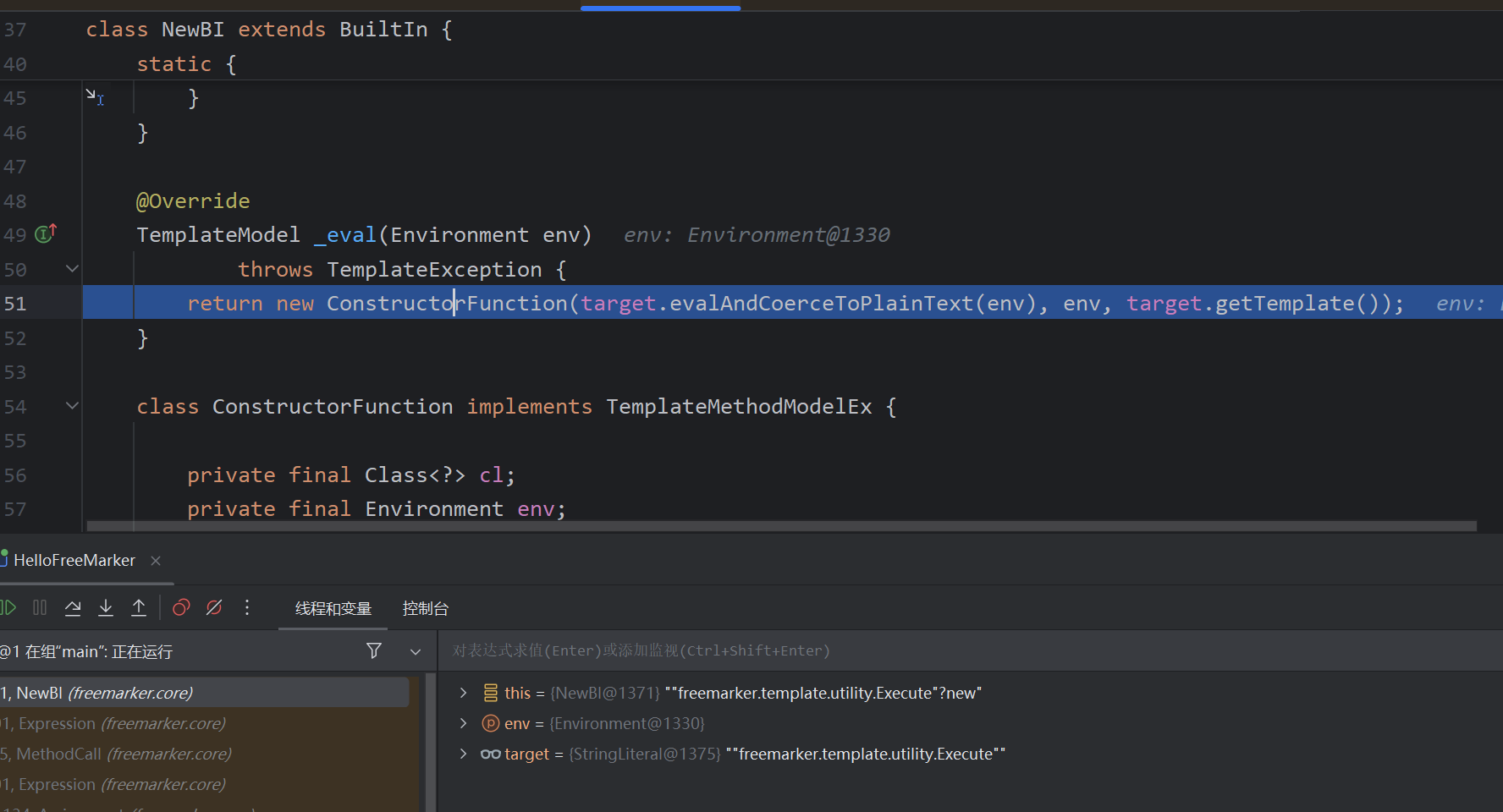Click getTemplate() on line 51
Screen dimensions: 1503x812
coord(1297,304)
